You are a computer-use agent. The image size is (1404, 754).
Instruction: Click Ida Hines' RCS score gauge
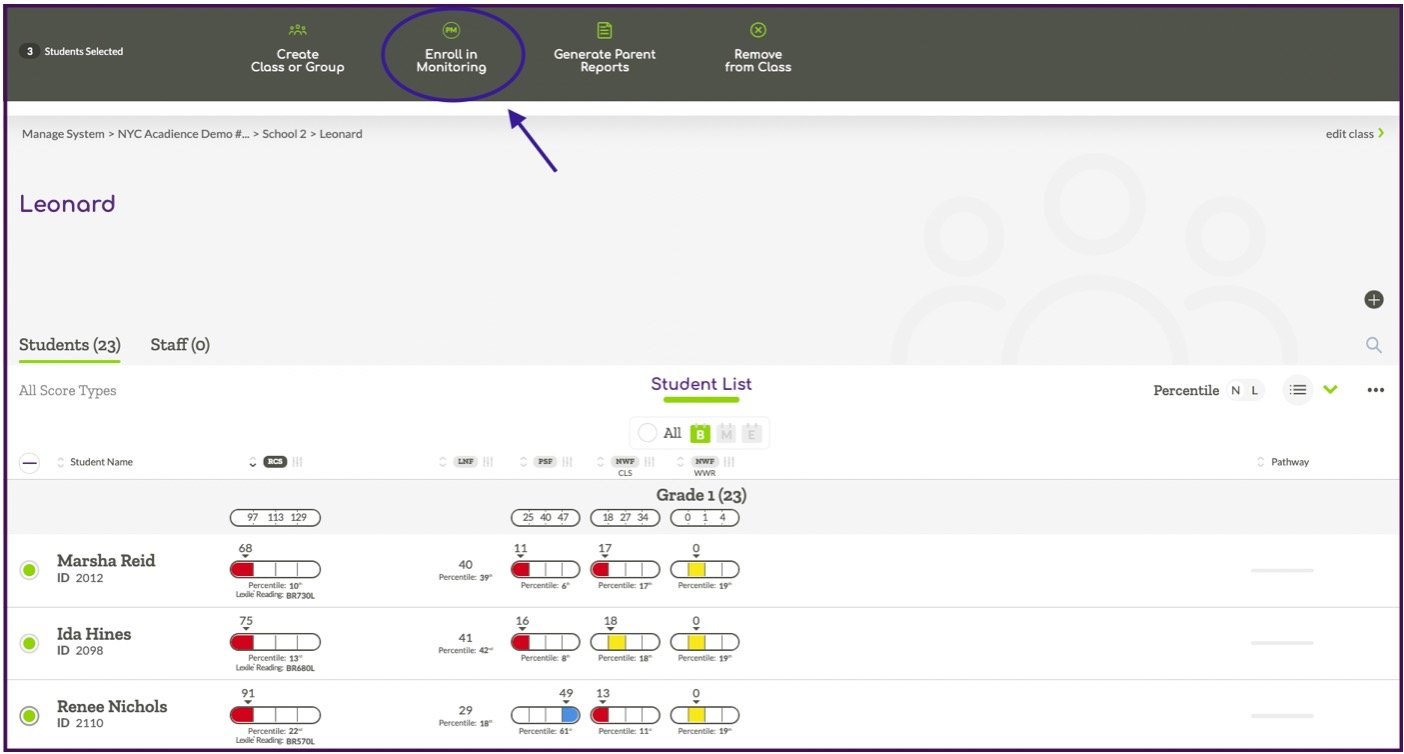coord(275,642)
